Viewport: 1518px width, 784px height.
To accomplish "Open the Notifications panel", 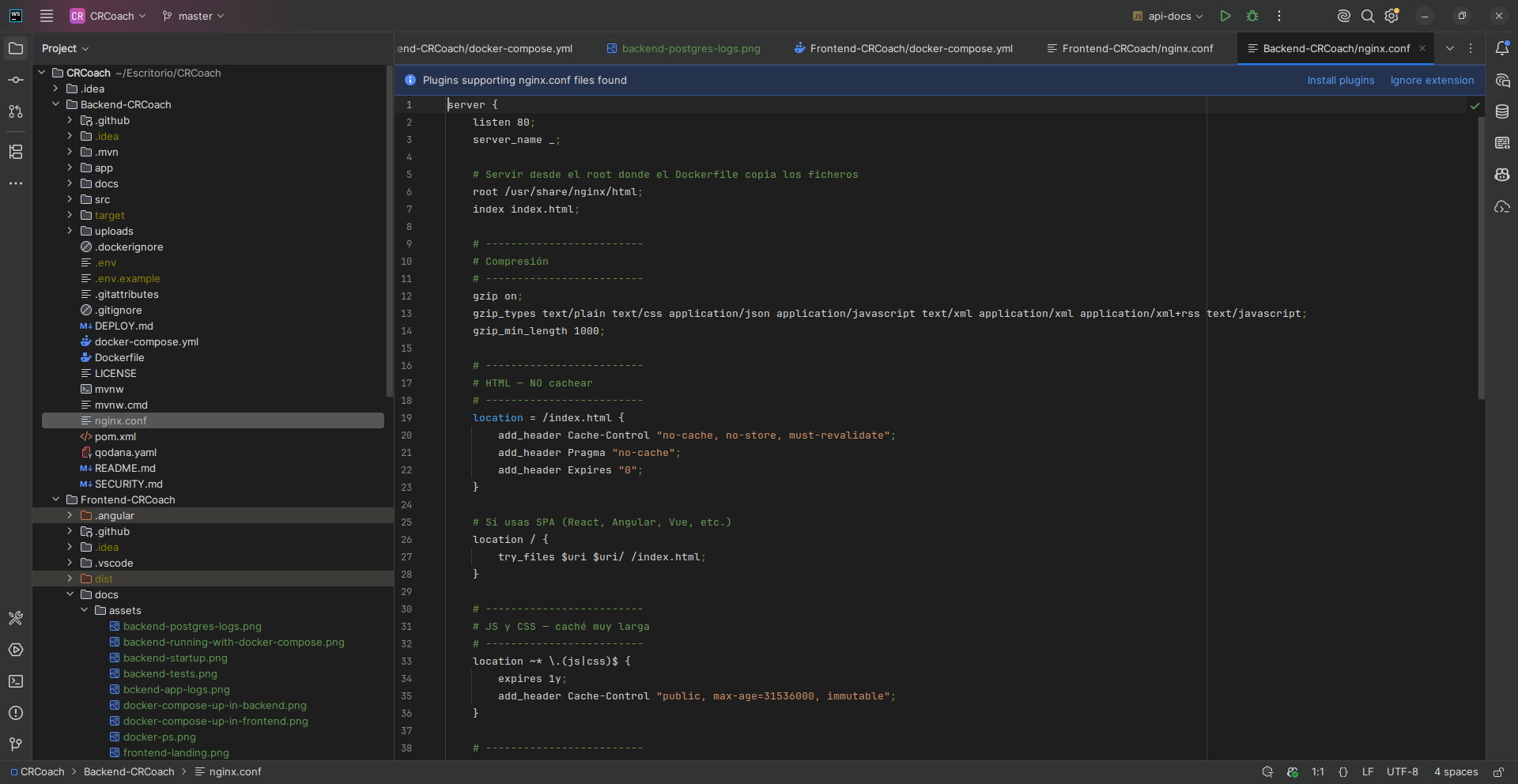I will tap(1502, 48).
